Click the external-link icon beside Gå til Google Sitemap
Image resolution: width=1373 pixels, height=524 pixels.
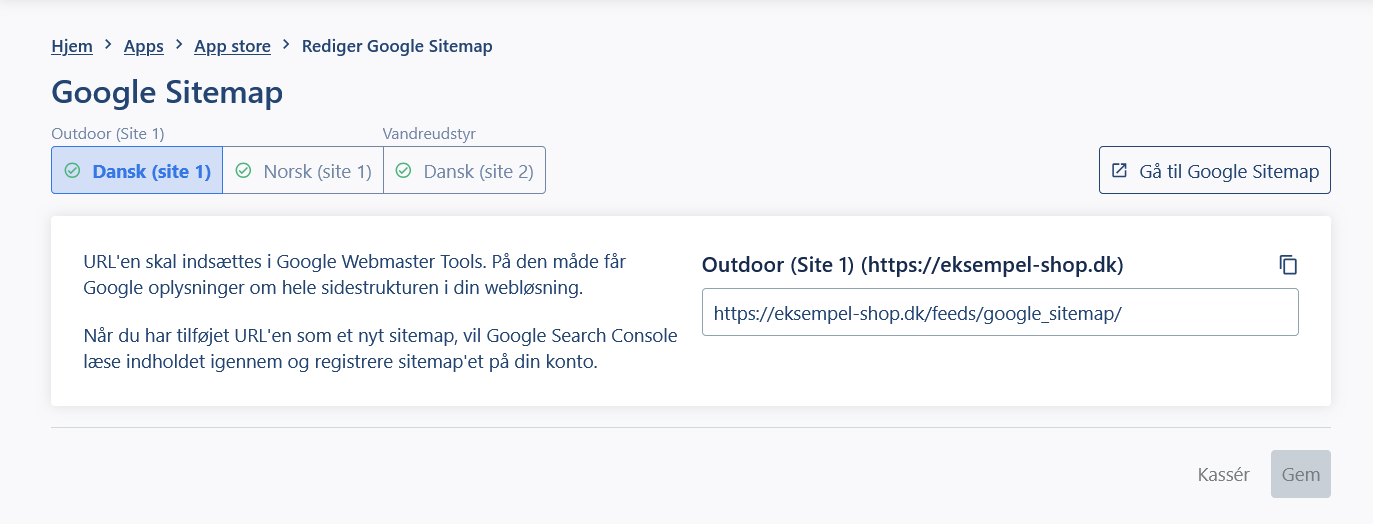(x=1119, y=171)
